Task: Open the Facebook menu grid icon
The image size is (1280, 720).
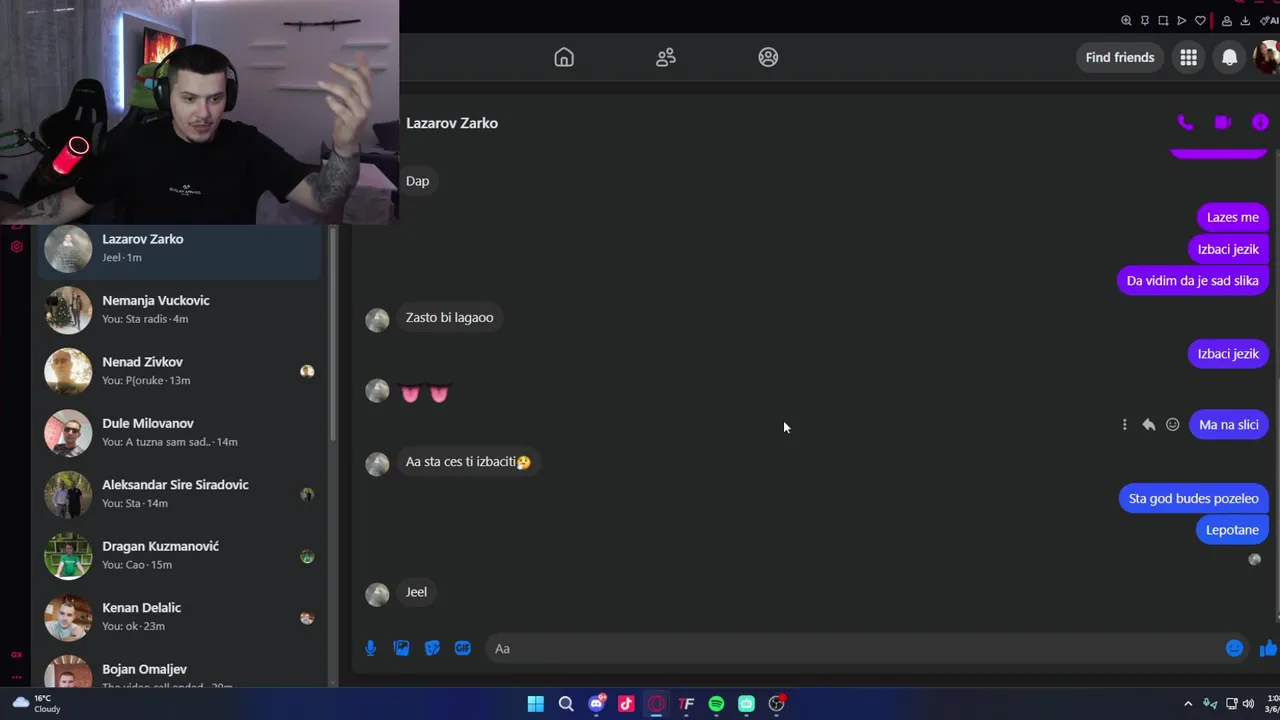Action: point(1188,57)
